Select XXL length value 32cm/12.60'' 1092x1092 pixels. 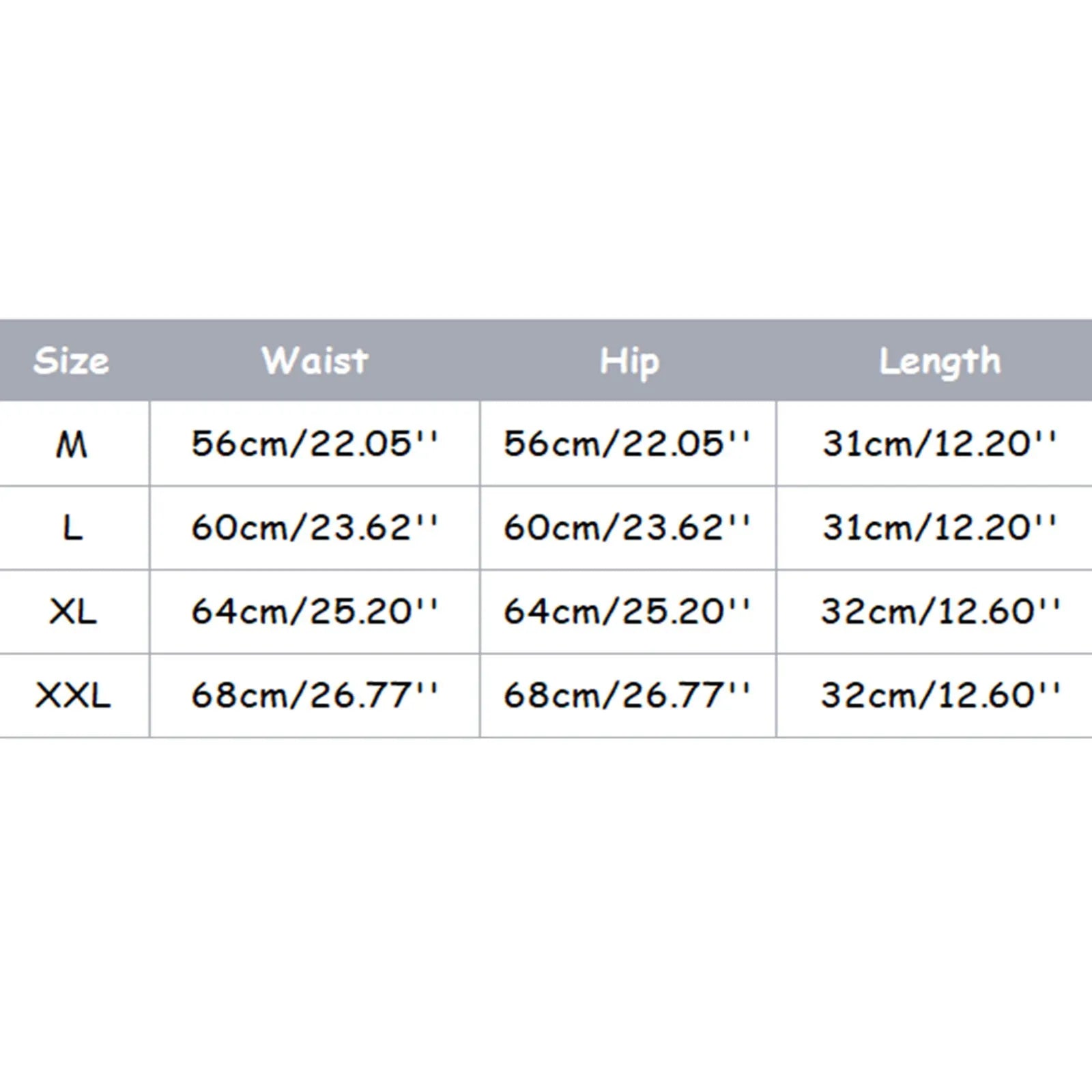(x=940, y=695)
